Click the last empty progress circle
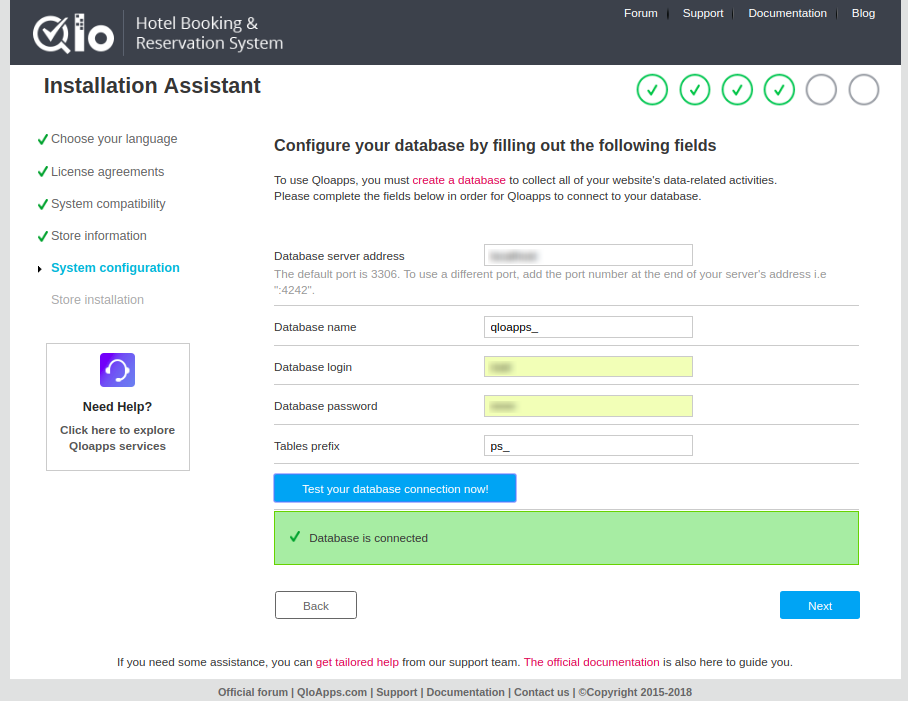The image size is (908, 701). (x=863, y=89)
